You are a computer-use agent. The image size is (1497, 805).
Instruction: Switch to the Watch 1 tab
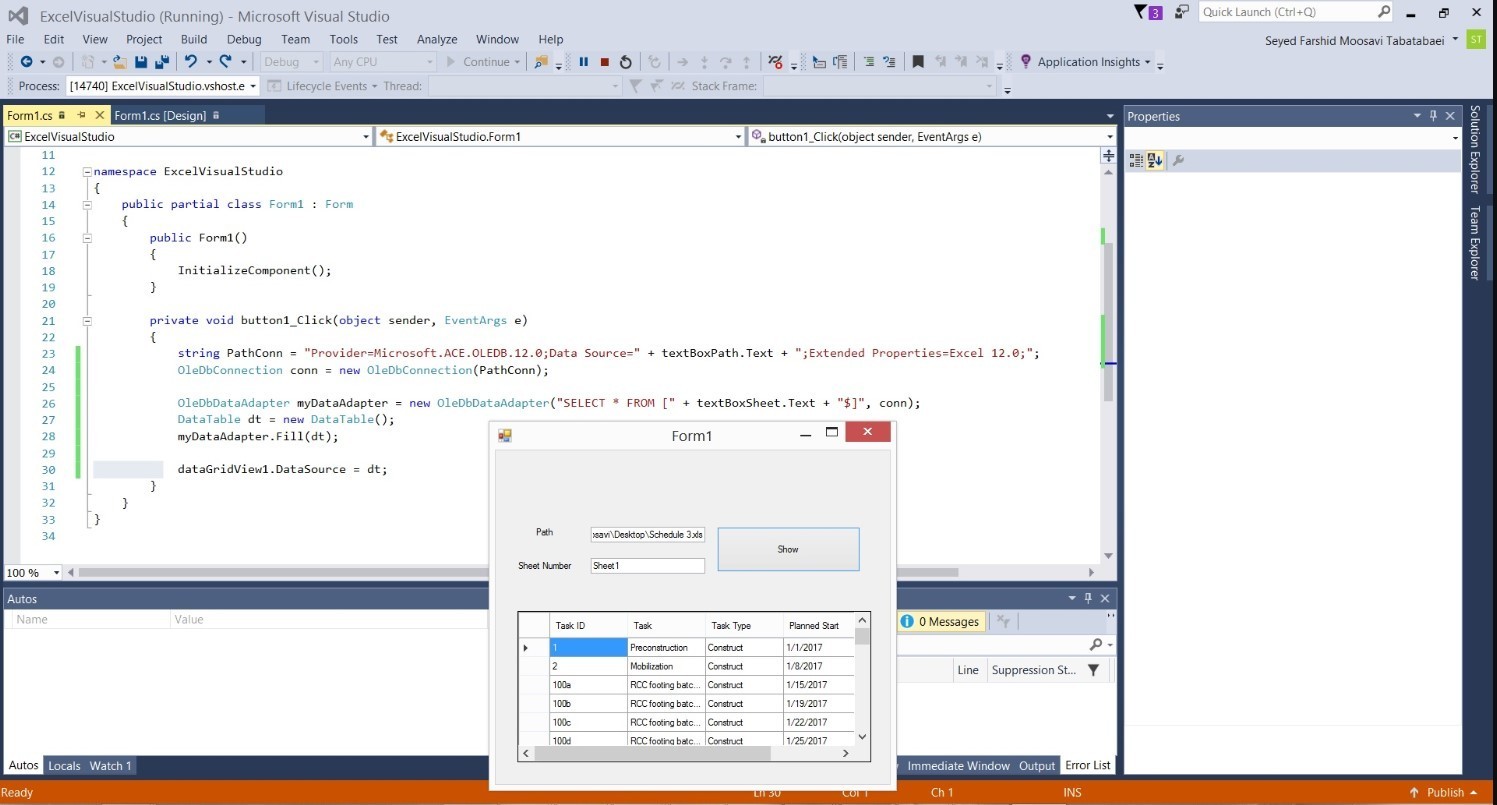click(110, 766)
